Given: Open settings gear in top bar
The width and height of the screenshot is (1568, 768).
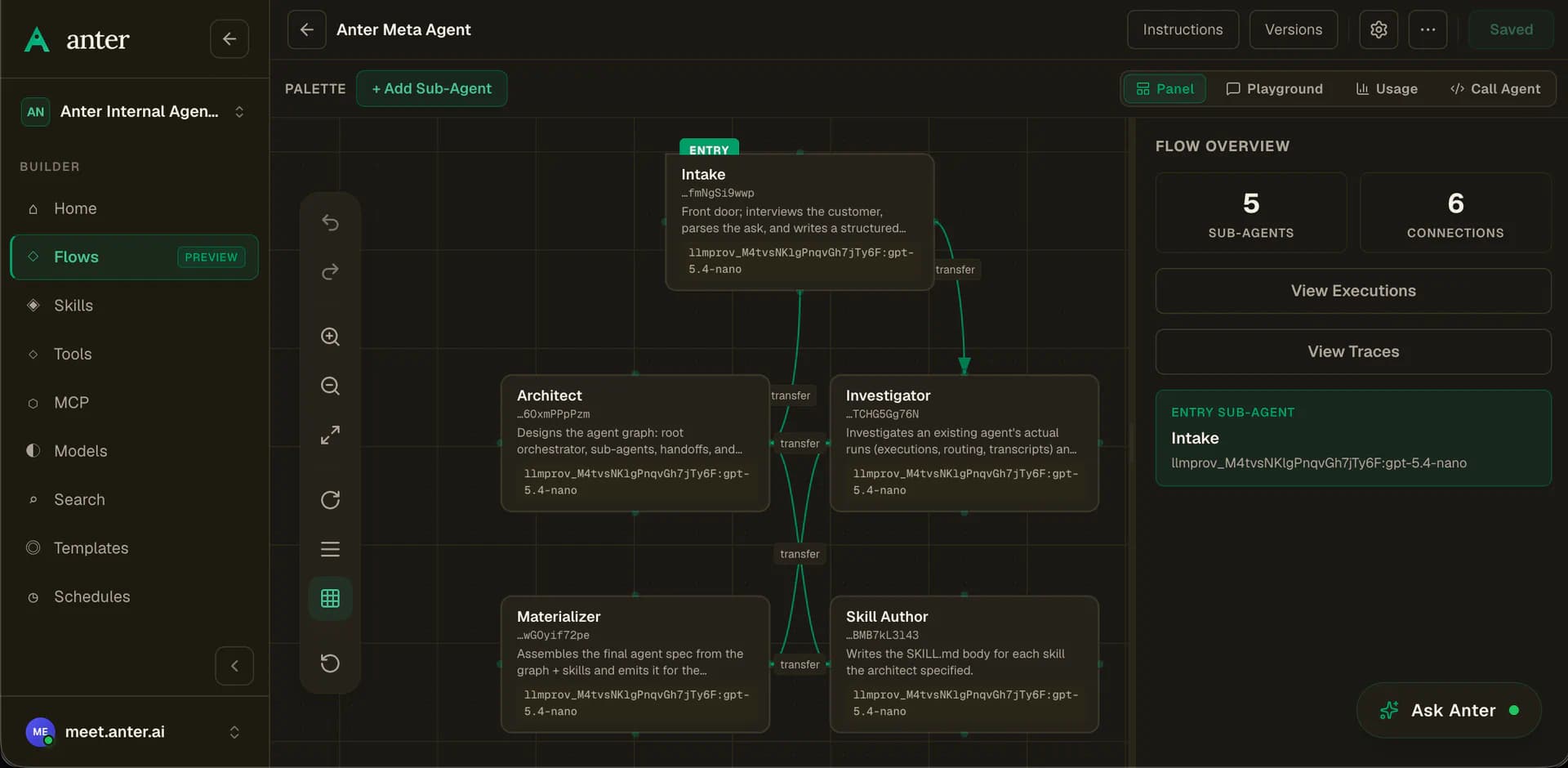Looking at the screenshot, I should point(1379,29).
